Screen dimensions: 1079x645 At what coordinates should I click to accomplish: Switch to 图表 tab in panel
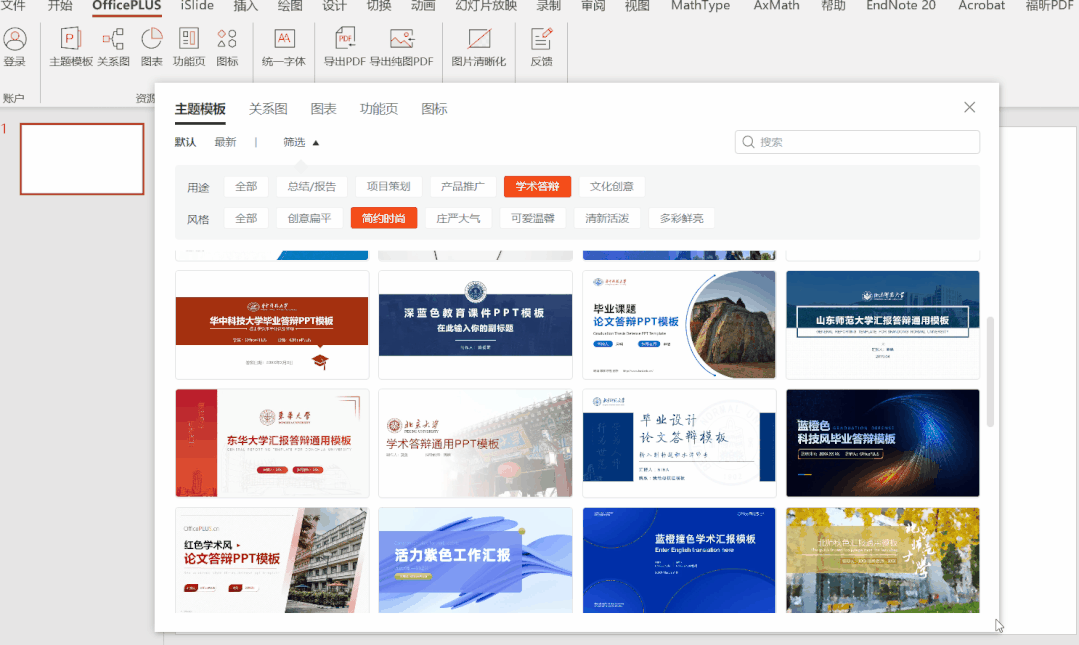pyautogui.click(x=323, y=109)
